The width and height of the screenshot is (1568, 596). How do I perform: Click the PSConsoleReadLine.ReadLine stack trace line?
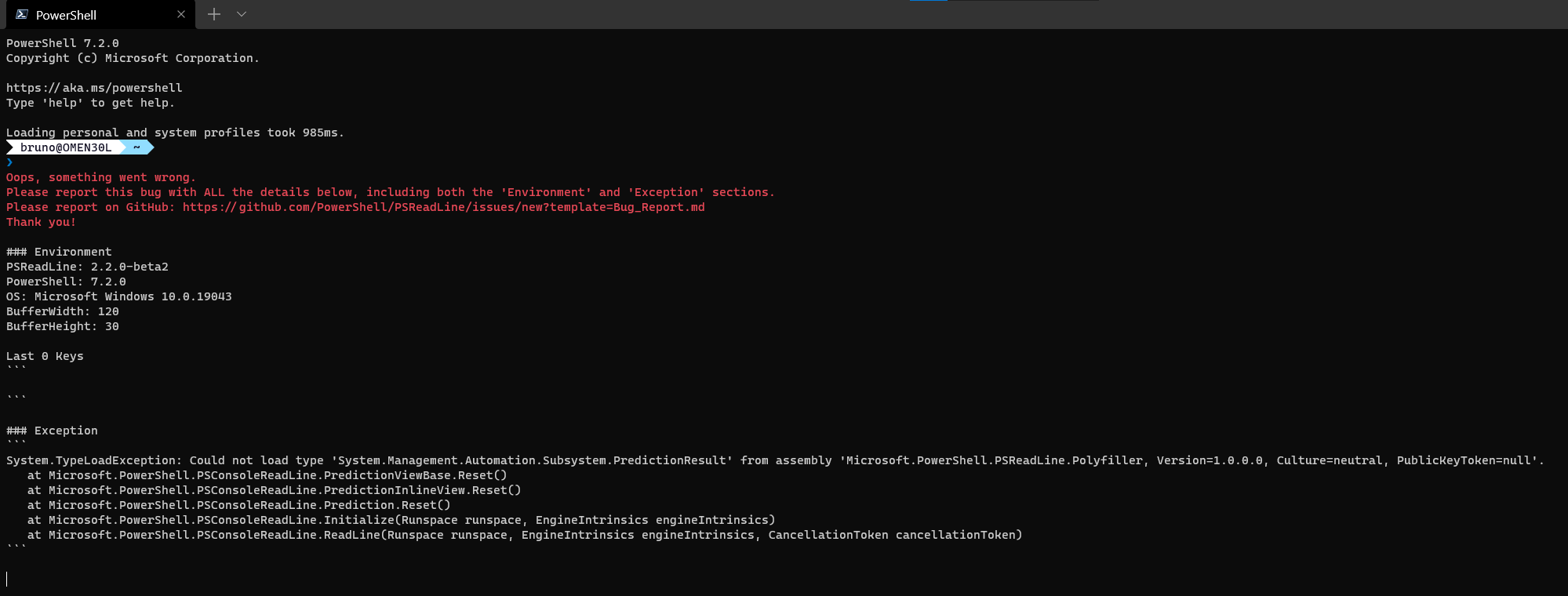[x=525, y=535]
